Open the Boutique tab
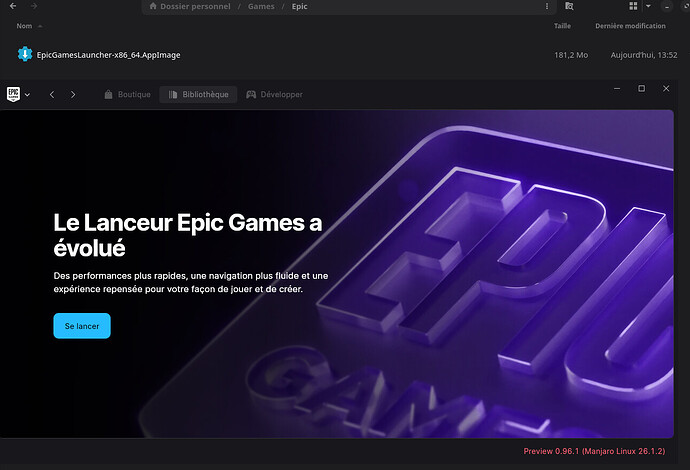Image resolution: width=690 pixels, height=470 pixels. point(128,95)
